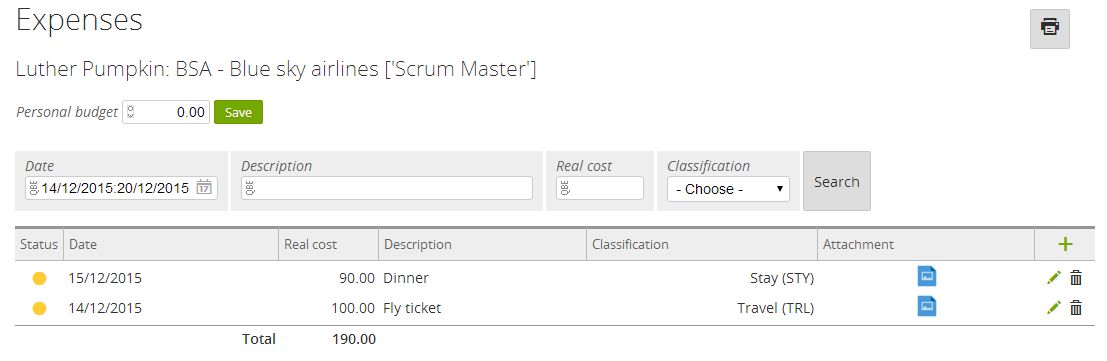Save the personal budget value

tap(239, 112)
